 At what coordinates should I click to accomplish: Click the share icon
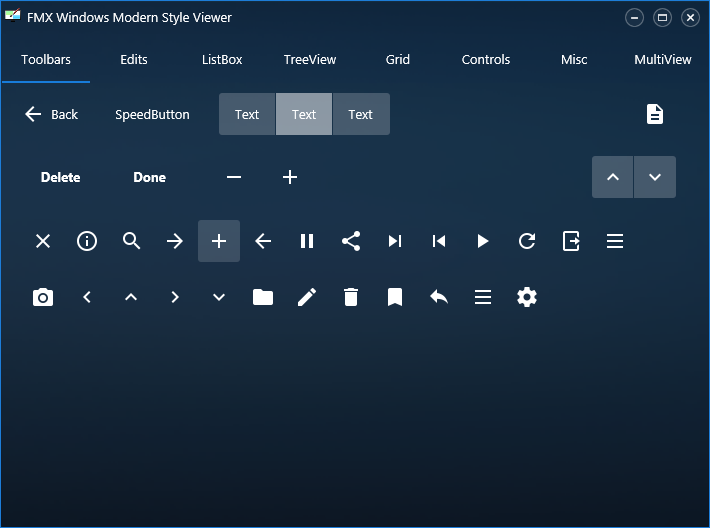point(351,241)
